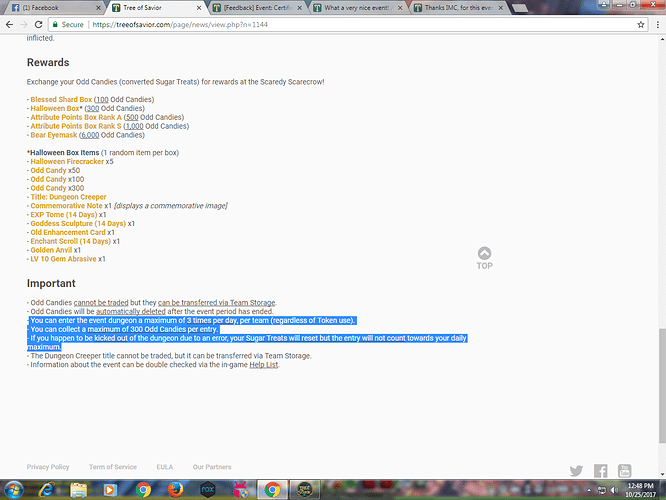
Task: Click the address bar URL field
Action: coord(300,23)
